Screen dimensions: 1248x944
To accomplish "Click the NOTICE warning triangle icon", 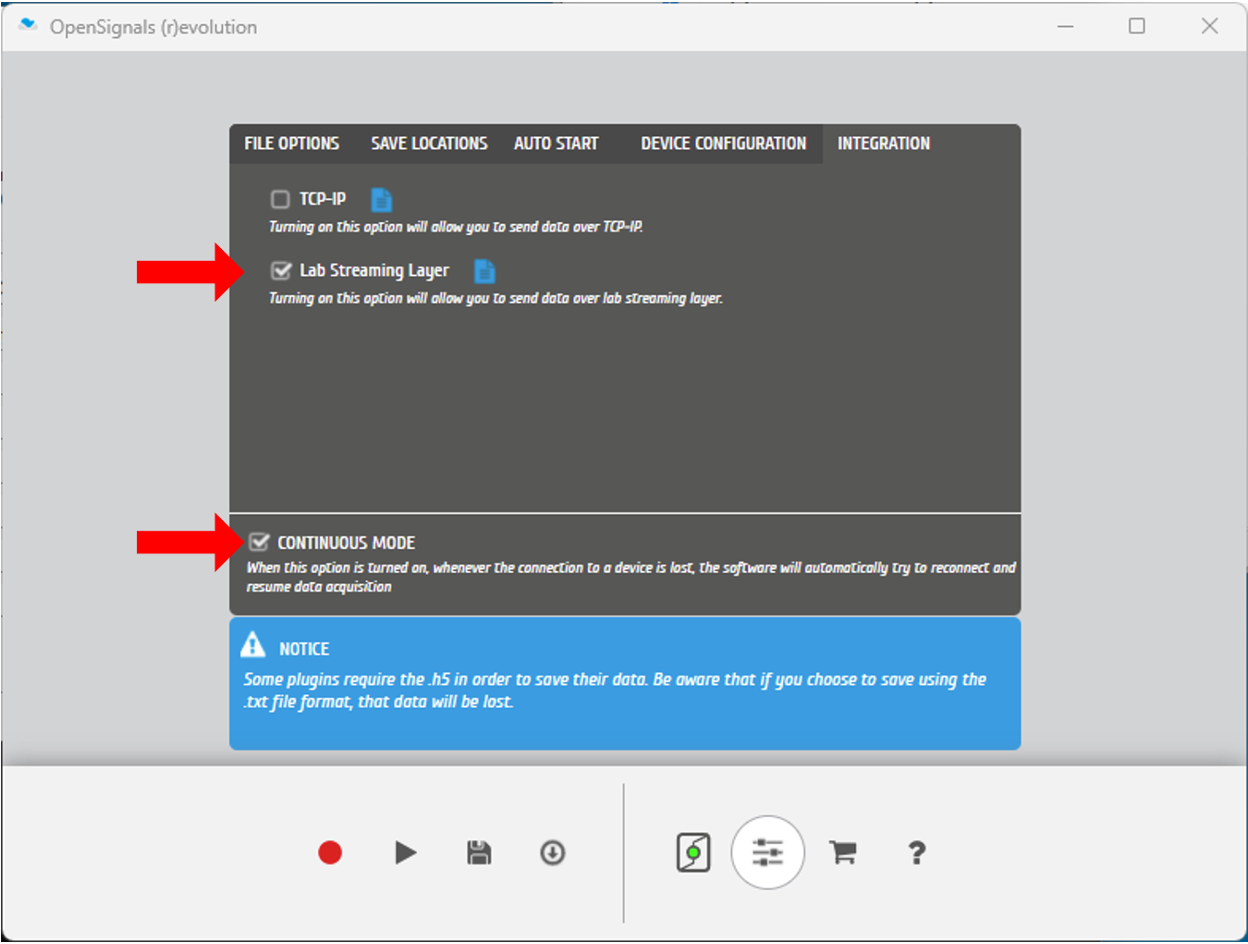I will (254, 644).
